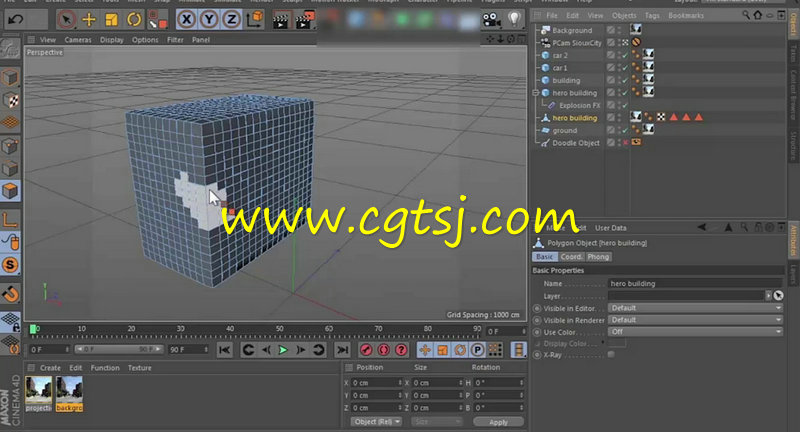
Task: Click the Name field containing hero building
Action: tap(695, 284)
